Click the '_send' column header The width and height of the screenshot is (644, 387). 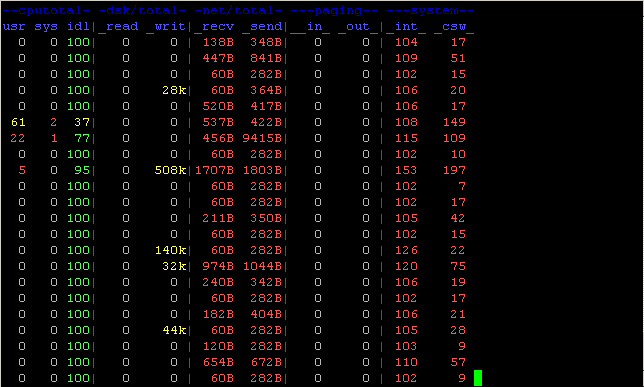[262, 27]
